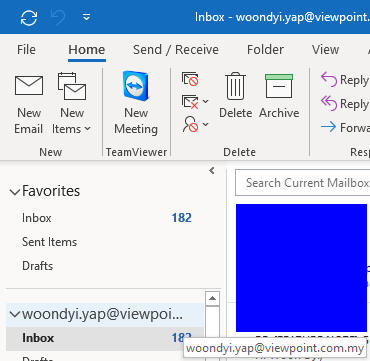
Task: Click the Undo arrow in the title bar
Action: [x=58, y=17]
